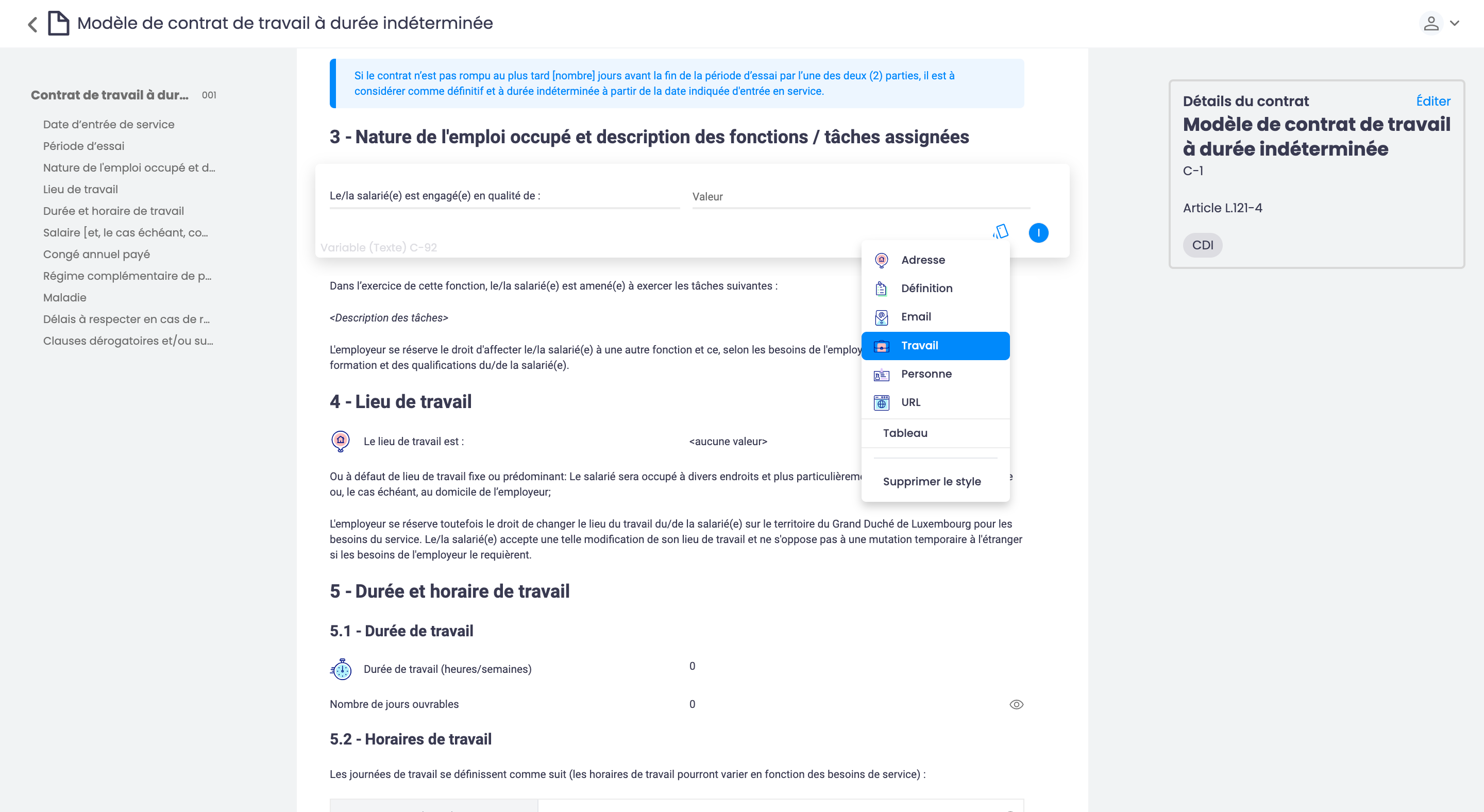Click the Travail icon in dropdown menu
Viewport: 1484px width, 812px height.
pos(881,345)
